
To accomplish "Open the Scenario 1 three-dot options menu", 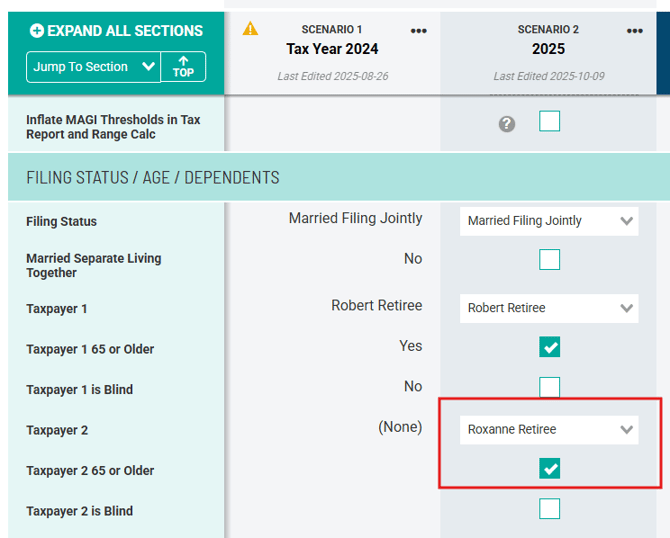I will [419, 31].
